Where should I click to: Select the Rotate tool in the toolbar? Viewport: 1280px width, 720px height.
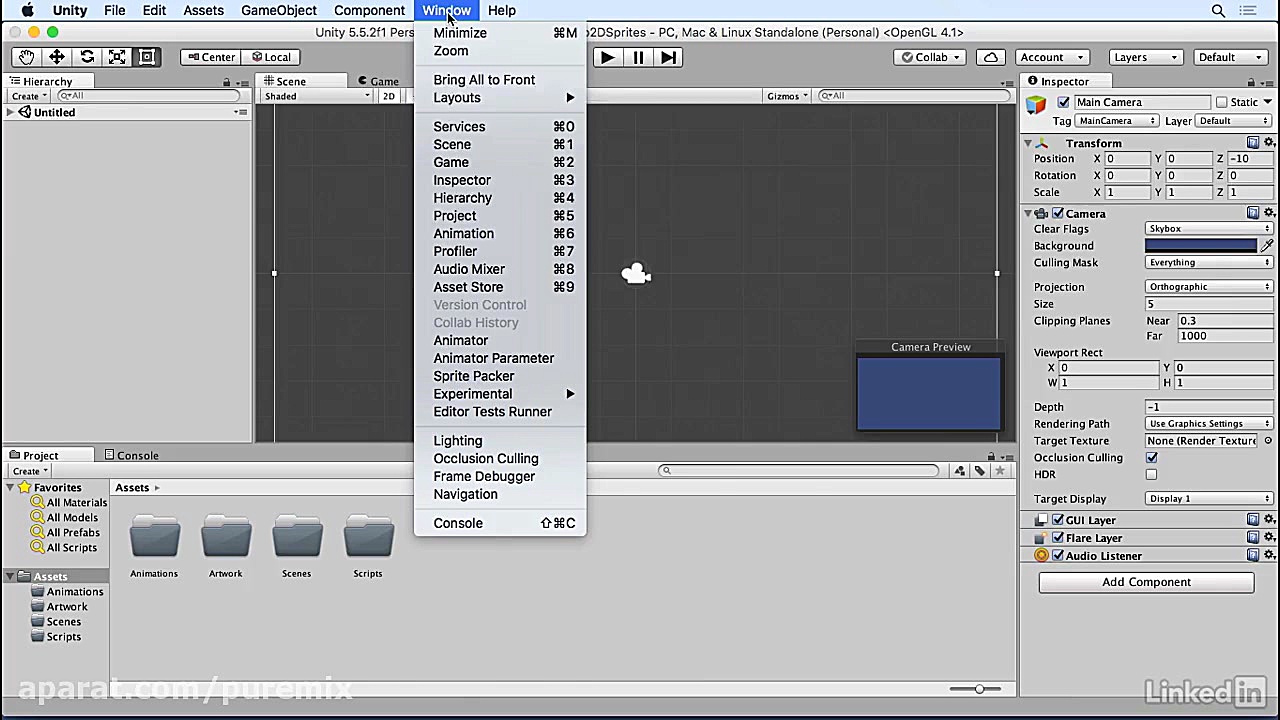coord(87,57)
